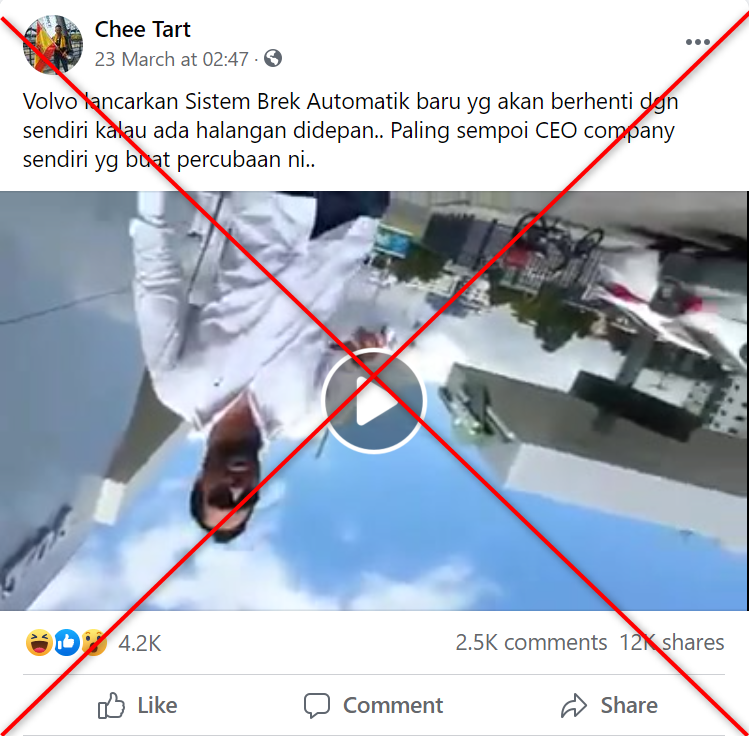Click the Like thumbs-up icon
The height and width of the screenshot is (736, 749).
pyautogui.click(x=111, y=705)
